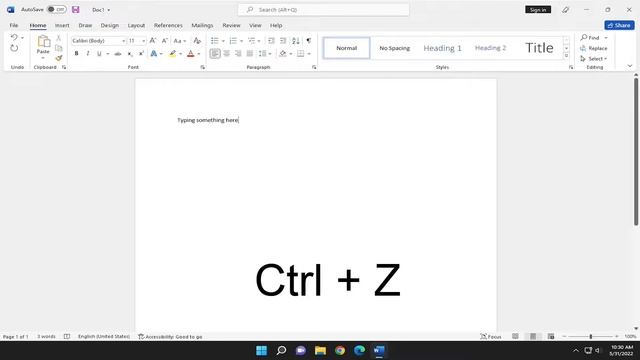The image size is (640, 360).
Task: Justify the paragraph text
Action: click(250, 53)
